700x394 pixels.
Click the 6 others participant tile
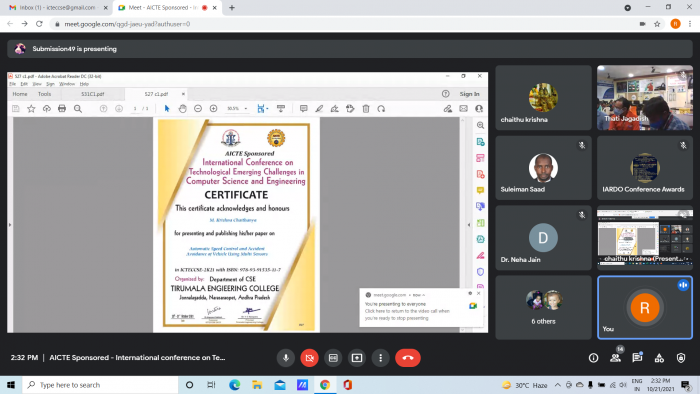543,307
